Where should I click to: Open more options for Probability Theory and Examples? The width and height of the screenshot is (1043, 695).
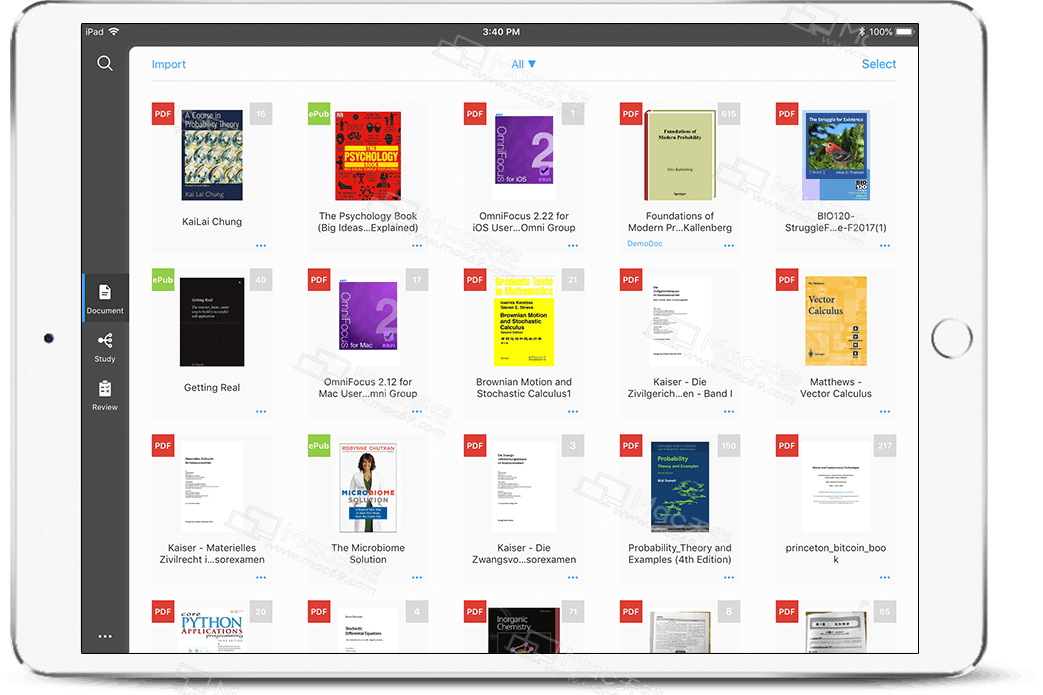point(729,577)
